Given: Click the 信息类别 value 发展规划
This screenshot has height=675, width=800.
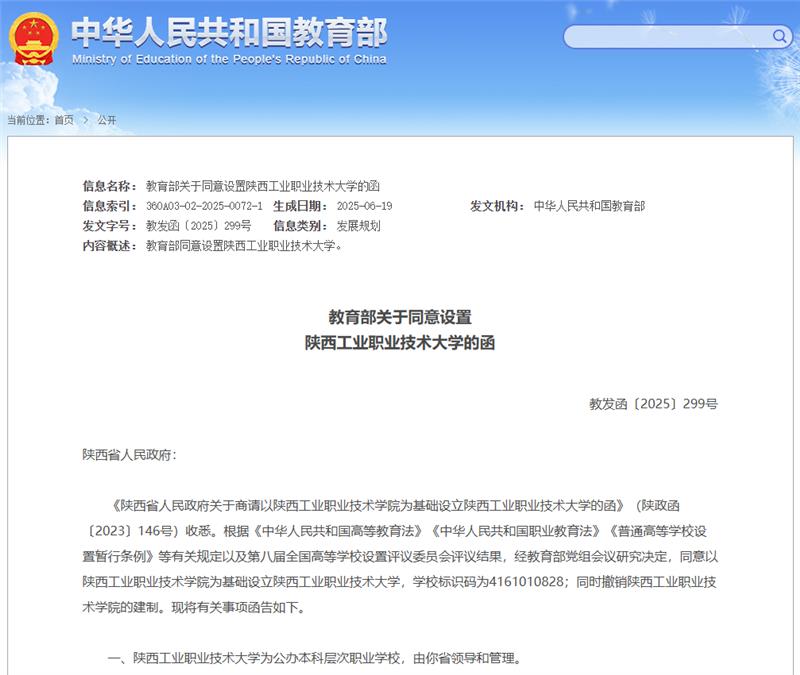Looking at the screenshot, I should point(359,226).
